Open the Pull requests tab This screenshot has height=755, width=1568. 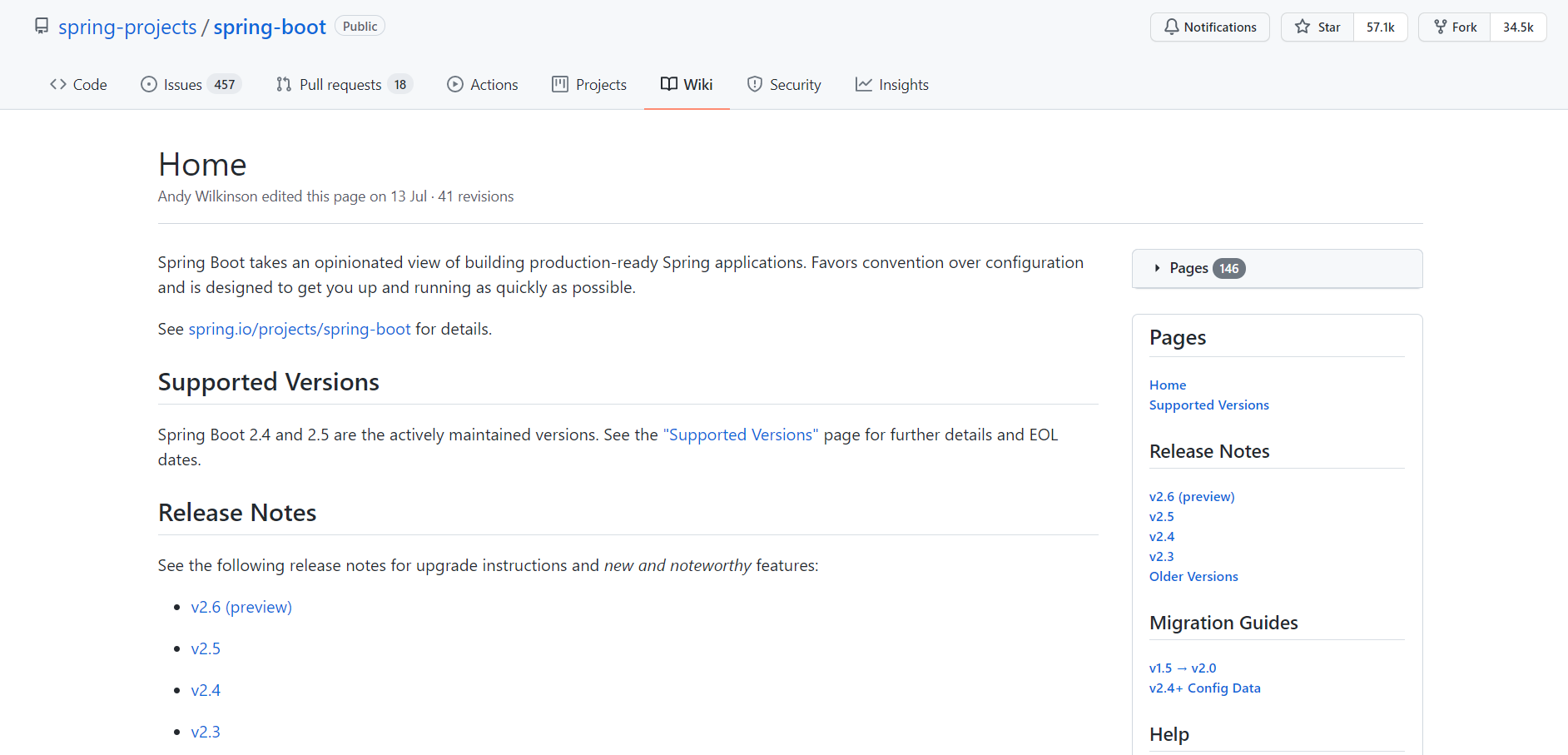(x=344, y=84)
